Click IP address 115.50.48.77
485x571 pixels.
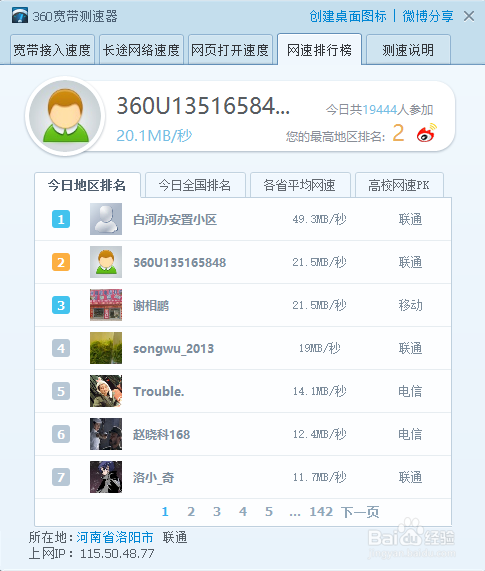pos(117,554)
